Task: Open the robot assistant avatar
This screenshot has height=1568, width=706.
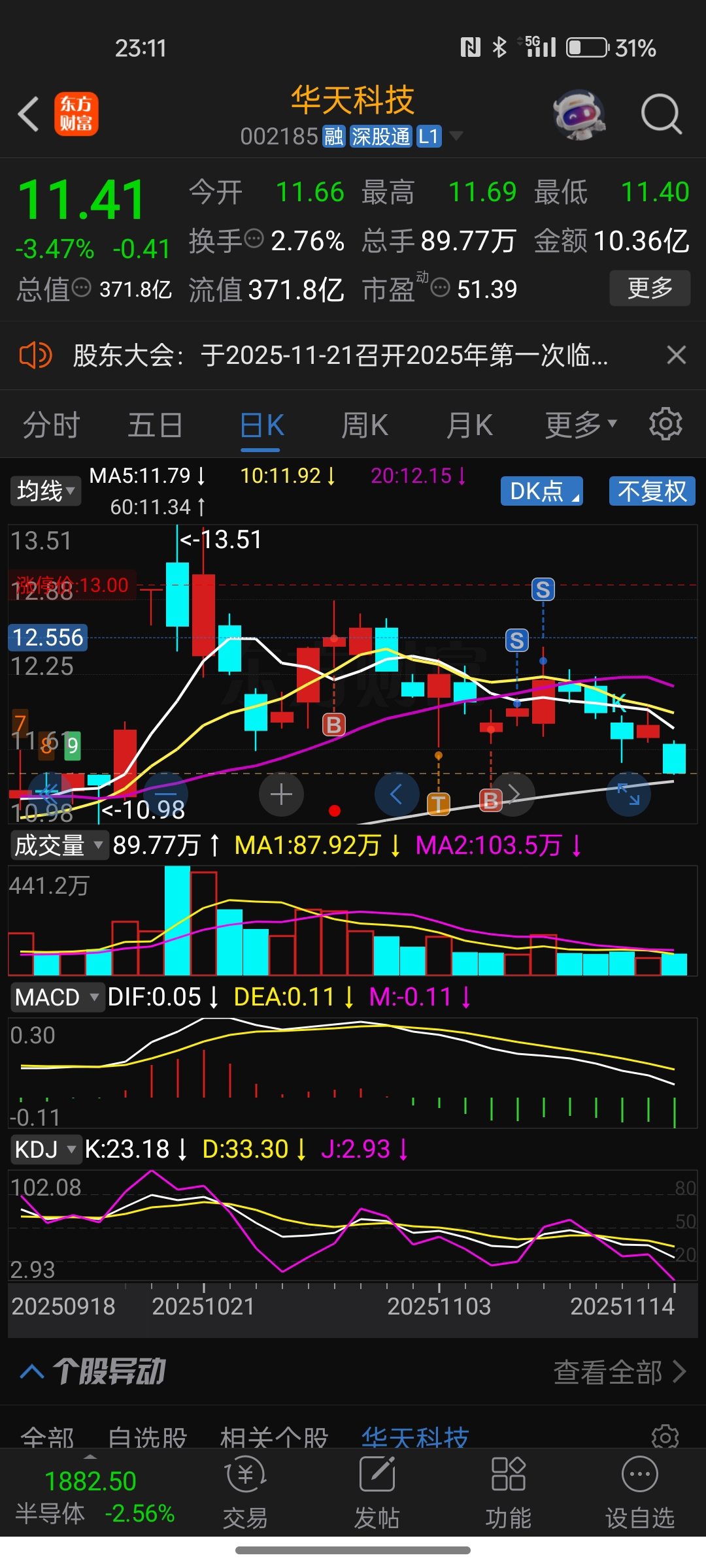Action: (579, 114)
